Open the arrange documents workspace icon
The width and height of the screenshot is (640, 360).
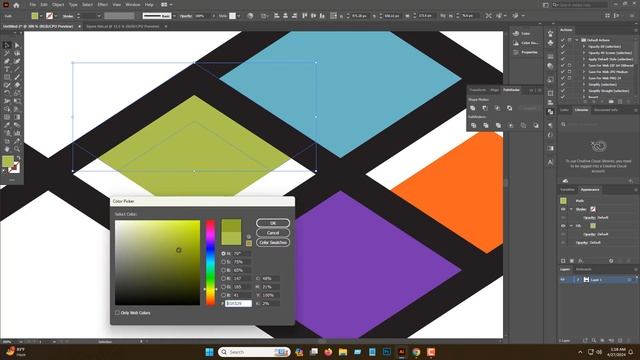coord(166,5)
